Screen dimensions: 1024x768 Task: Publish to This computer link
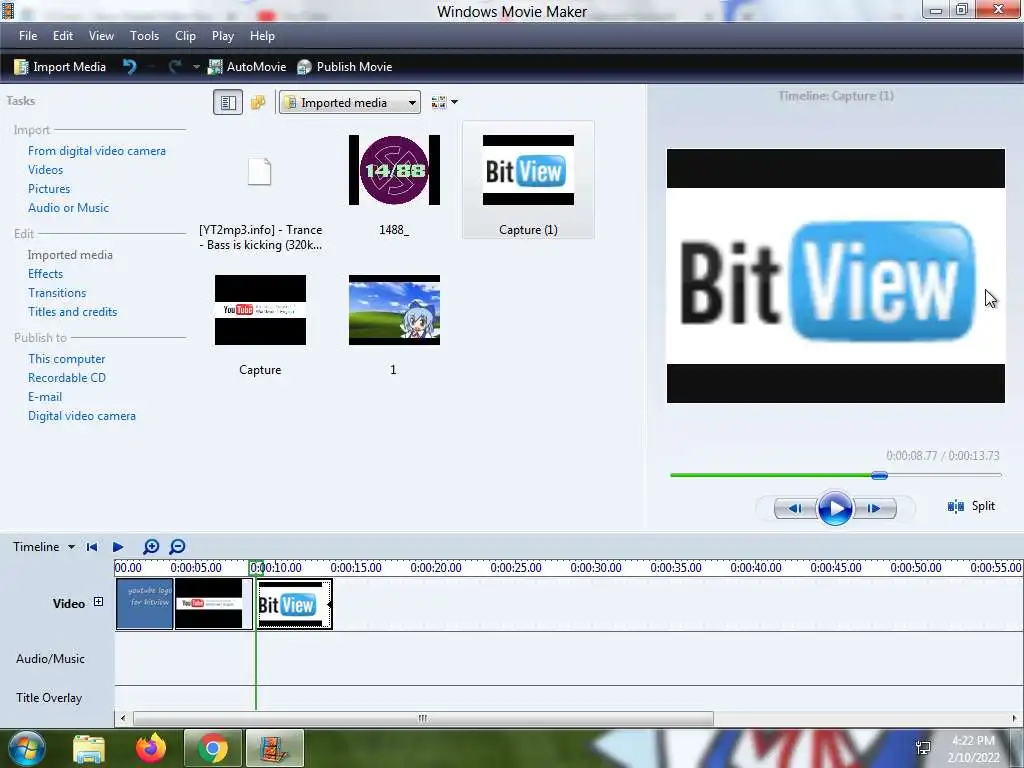(67, 359)
